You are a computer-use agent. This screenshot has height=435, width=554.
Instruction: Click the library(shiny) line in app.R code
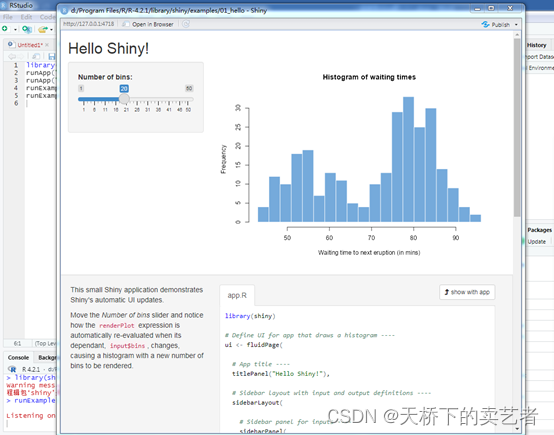click(x=250, y=316)
